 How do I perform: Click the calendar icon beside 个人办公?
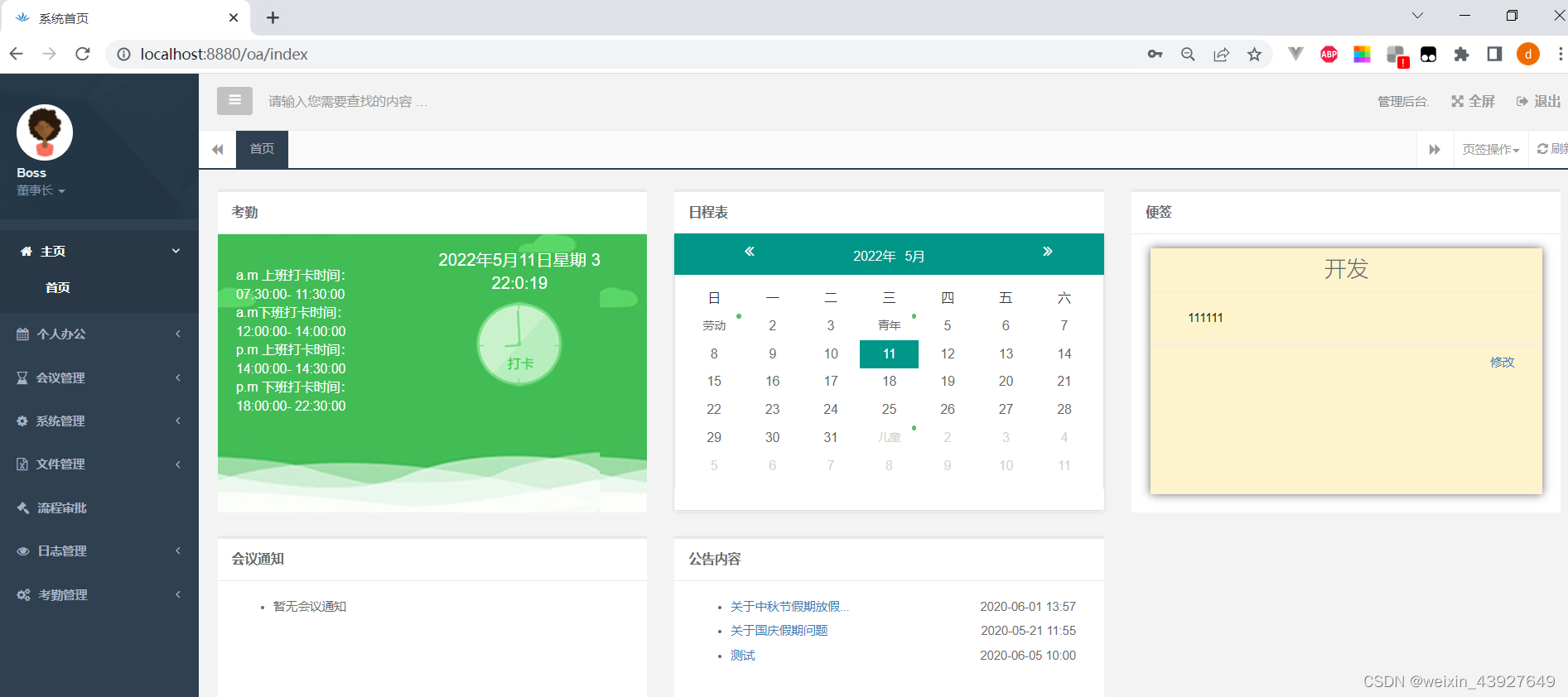(x=22, y=334)
